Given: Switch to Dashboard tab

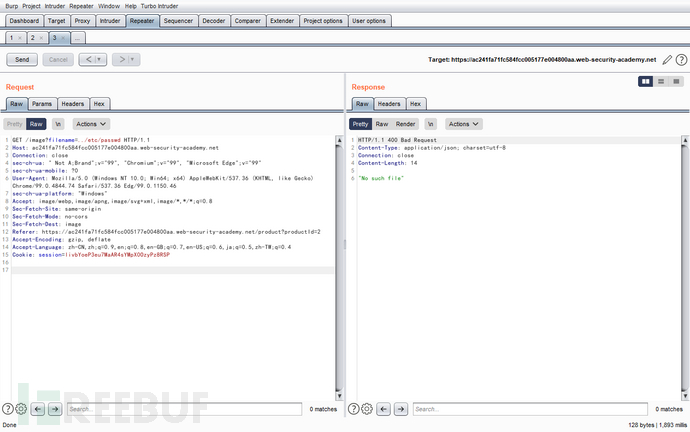Looking at the screenshot, I should click(24, 21).
